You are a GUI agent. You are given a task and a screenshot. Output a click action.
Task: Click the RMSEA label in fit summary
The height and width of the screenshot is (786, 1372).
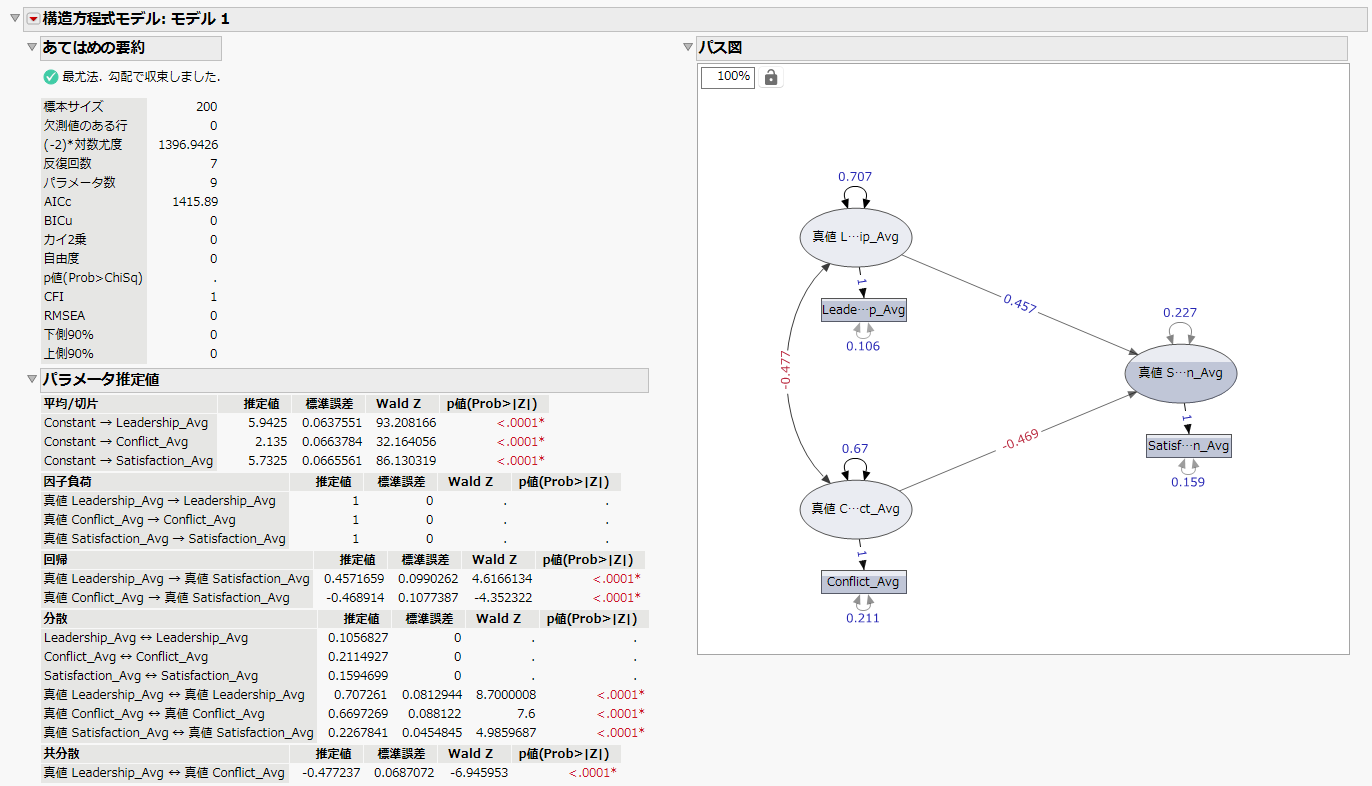pos(65,316)
